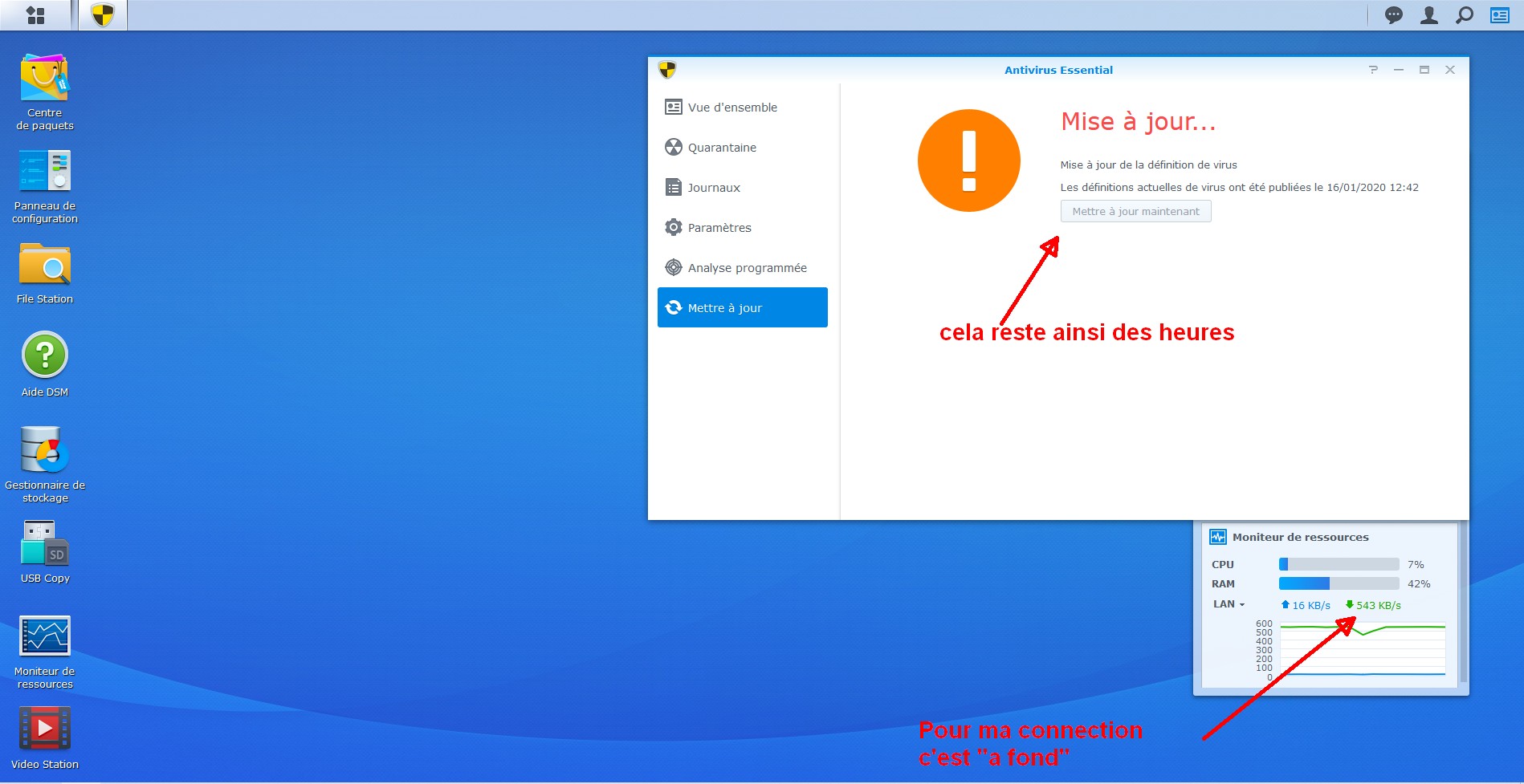Click the orange warning status icon
1524x784 pixels.
click(969, 160)
